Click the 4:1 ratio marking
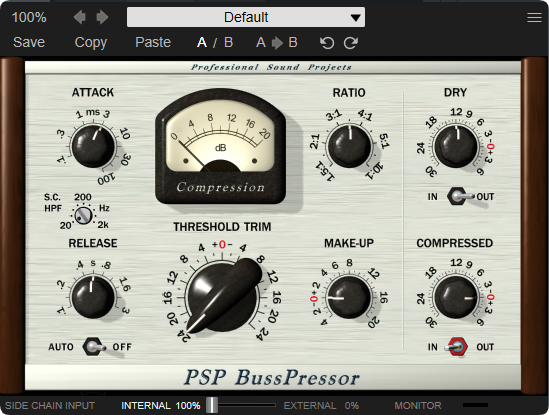 coord(365,115)
